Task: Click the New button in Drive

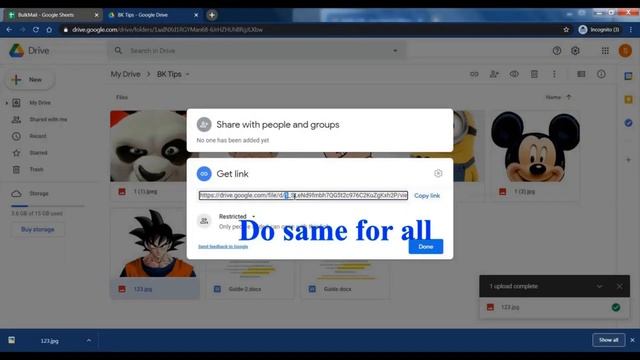Action: tap(29, 80)
